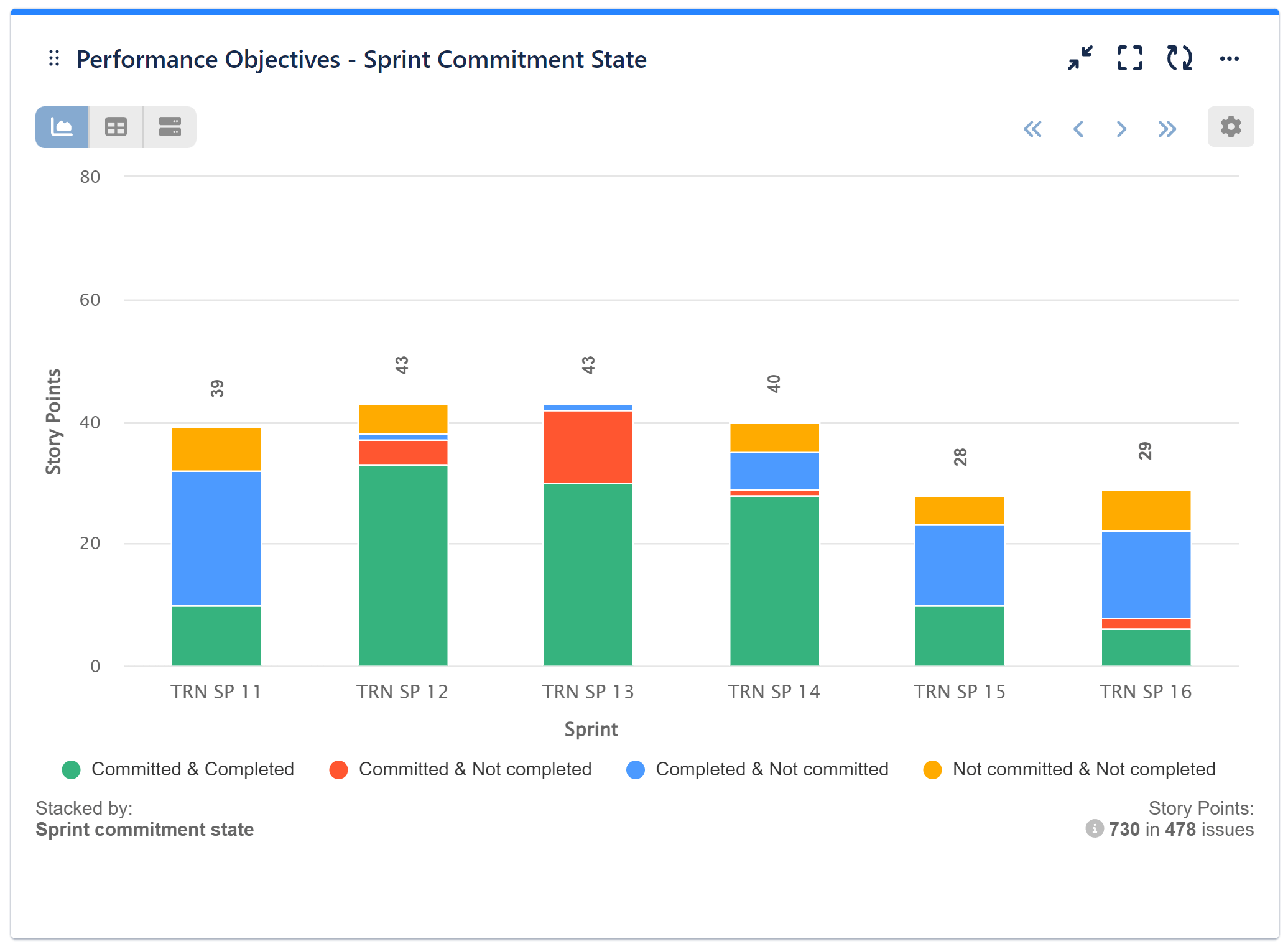Viewport: 1288px width, 949px height.
Task: Open the more options (...) menu
Action: 1230,58
